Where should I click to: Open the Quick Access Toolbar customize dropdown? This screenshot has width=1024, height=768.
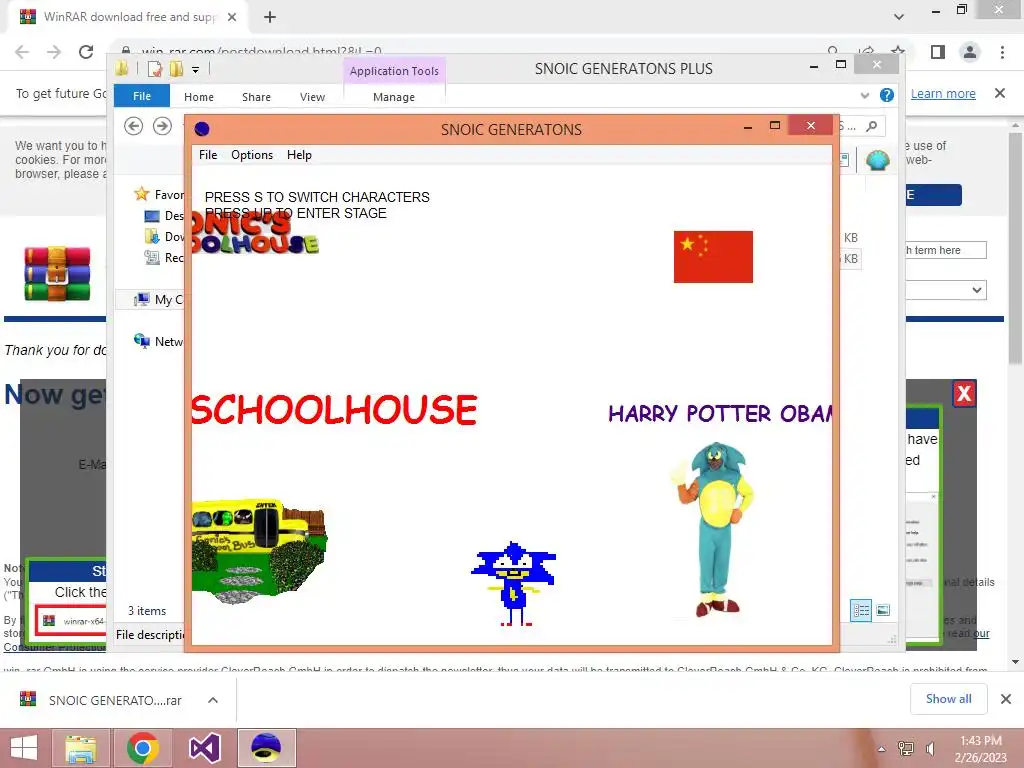195,69
